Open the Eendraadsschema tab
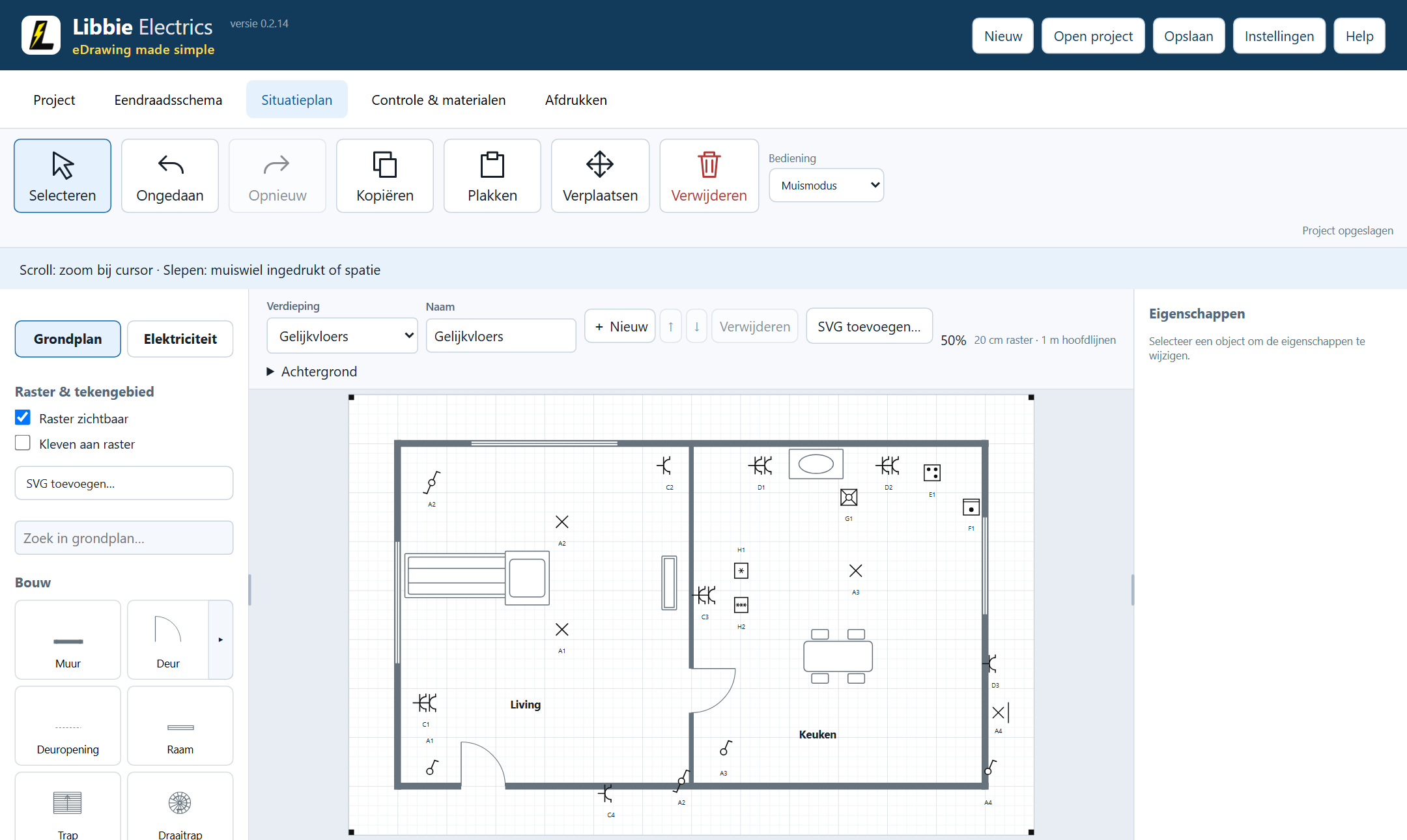The width and height of the screenshot is (1407, 840). tap(168, 100)
